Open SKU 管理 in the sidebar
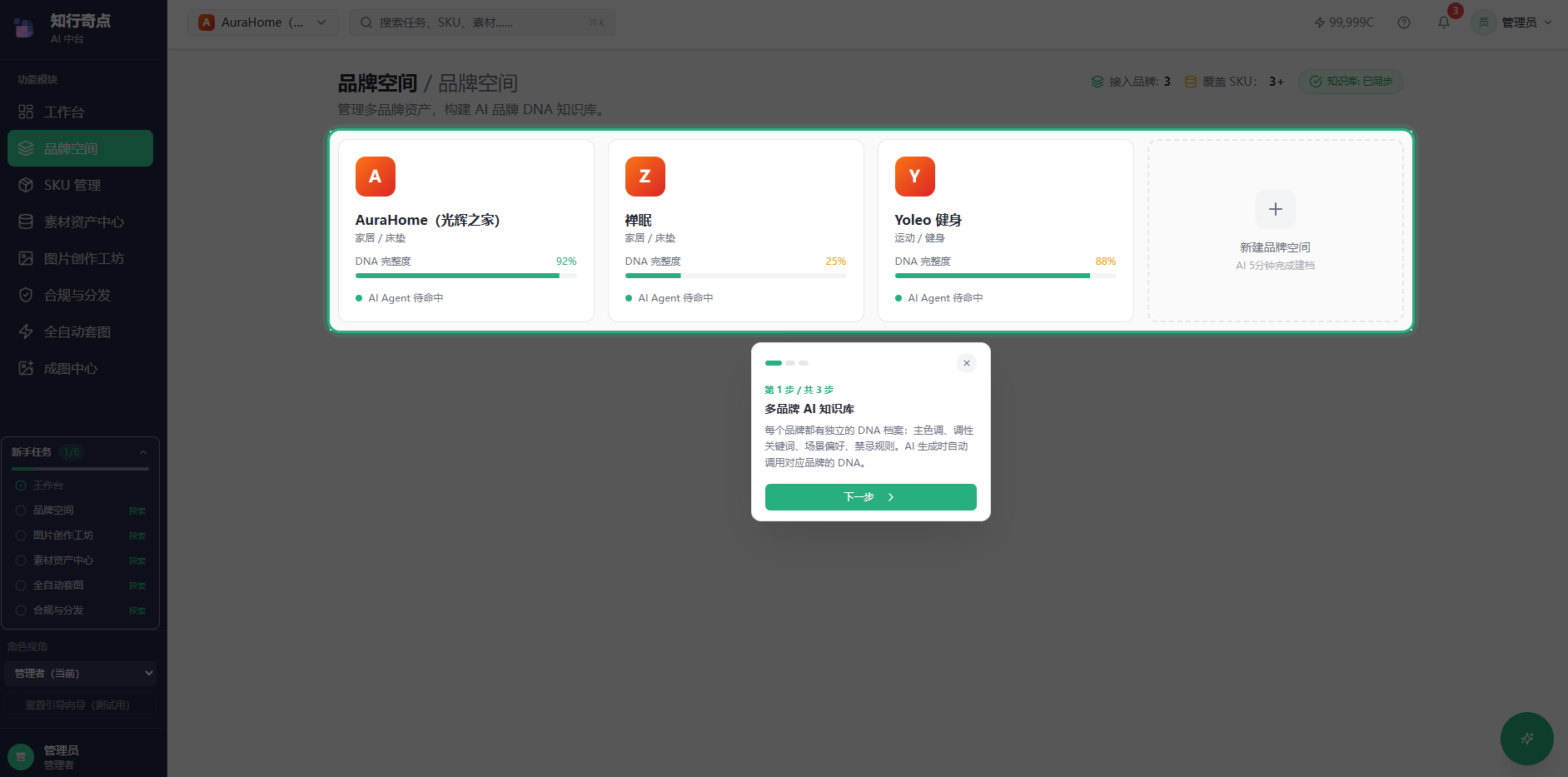This screenshot has height=777, width=1568. click(x=72, y=184)
